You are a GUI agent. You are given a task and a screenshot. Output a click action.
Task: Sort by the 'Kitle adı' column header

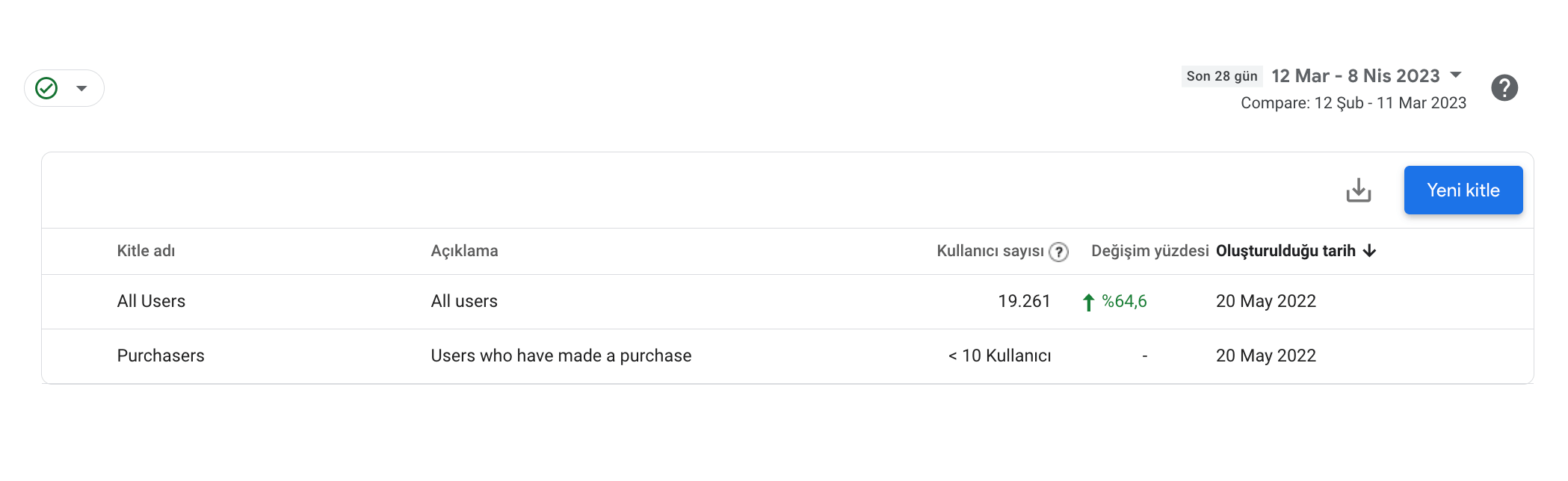[146, 251]
